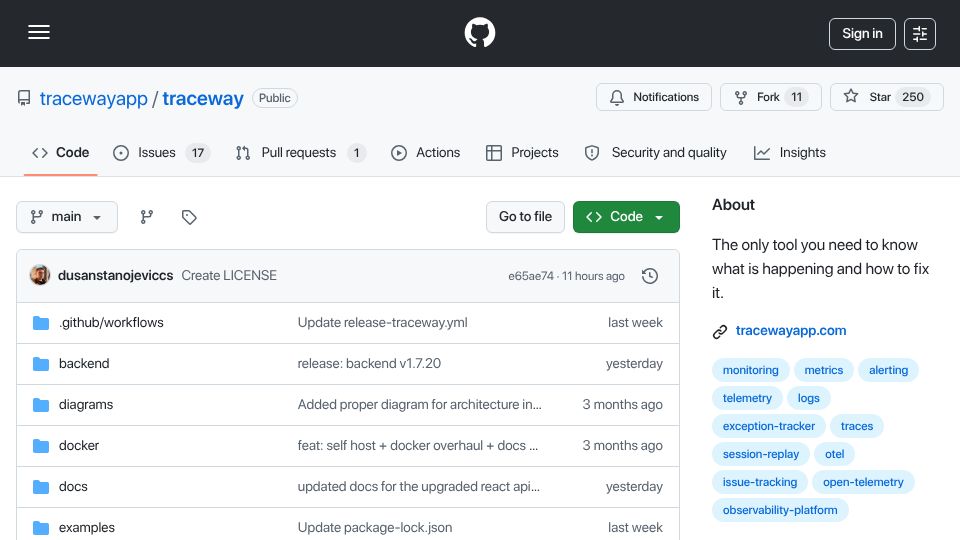Image resolution: width=960 pixels, height=540 pixels.
Task: Select the session-replay topic tag
Action: click(x=760, y=454)
